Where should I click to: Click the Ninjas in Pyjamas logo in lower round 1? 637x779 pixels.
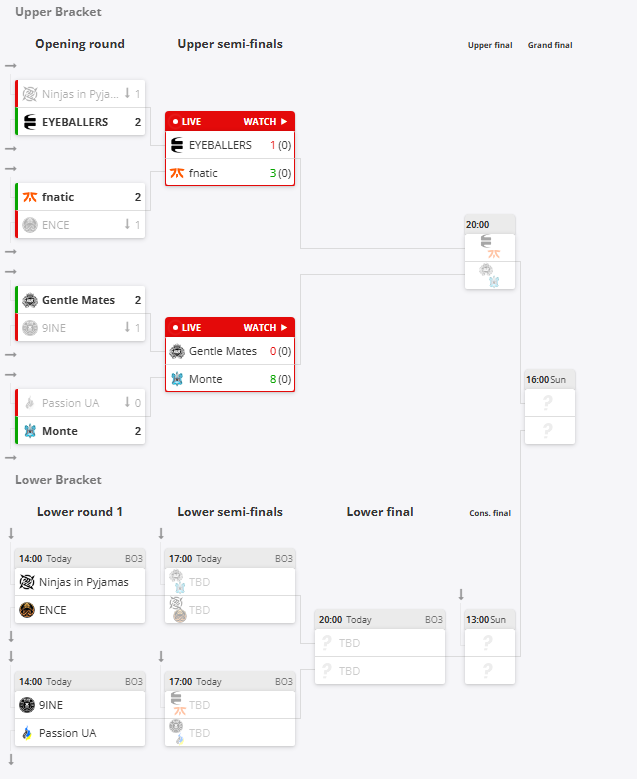click(x=27, y=582)
